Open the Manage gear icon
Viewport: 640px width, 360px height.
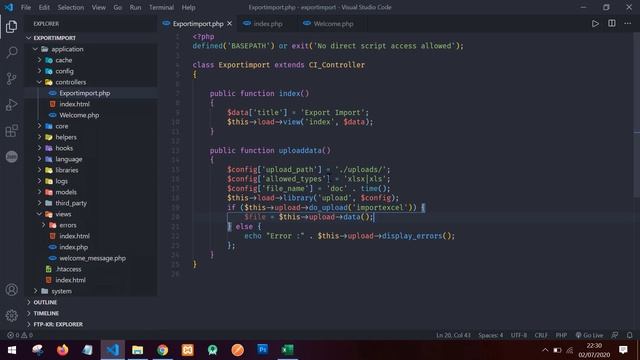(11, 315)
